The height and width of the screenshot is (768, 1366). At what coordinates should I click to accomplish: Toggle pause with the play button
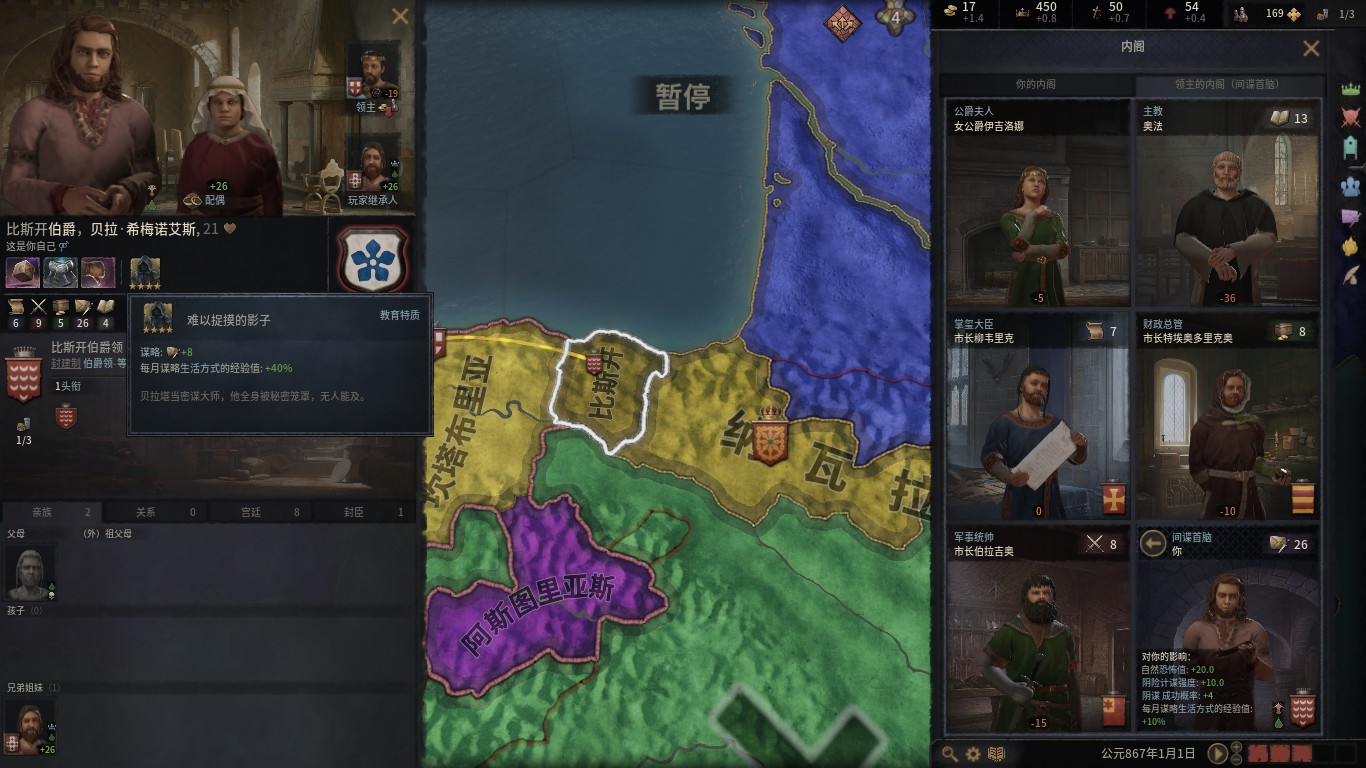click(1217, 753)
